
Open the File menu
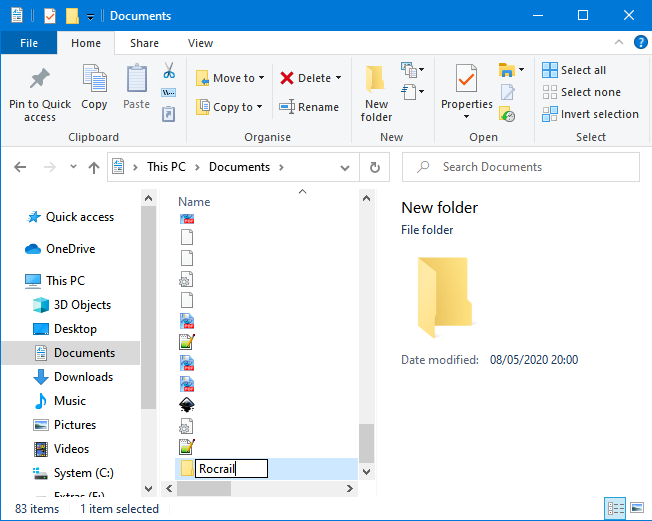tap(29, 43)
